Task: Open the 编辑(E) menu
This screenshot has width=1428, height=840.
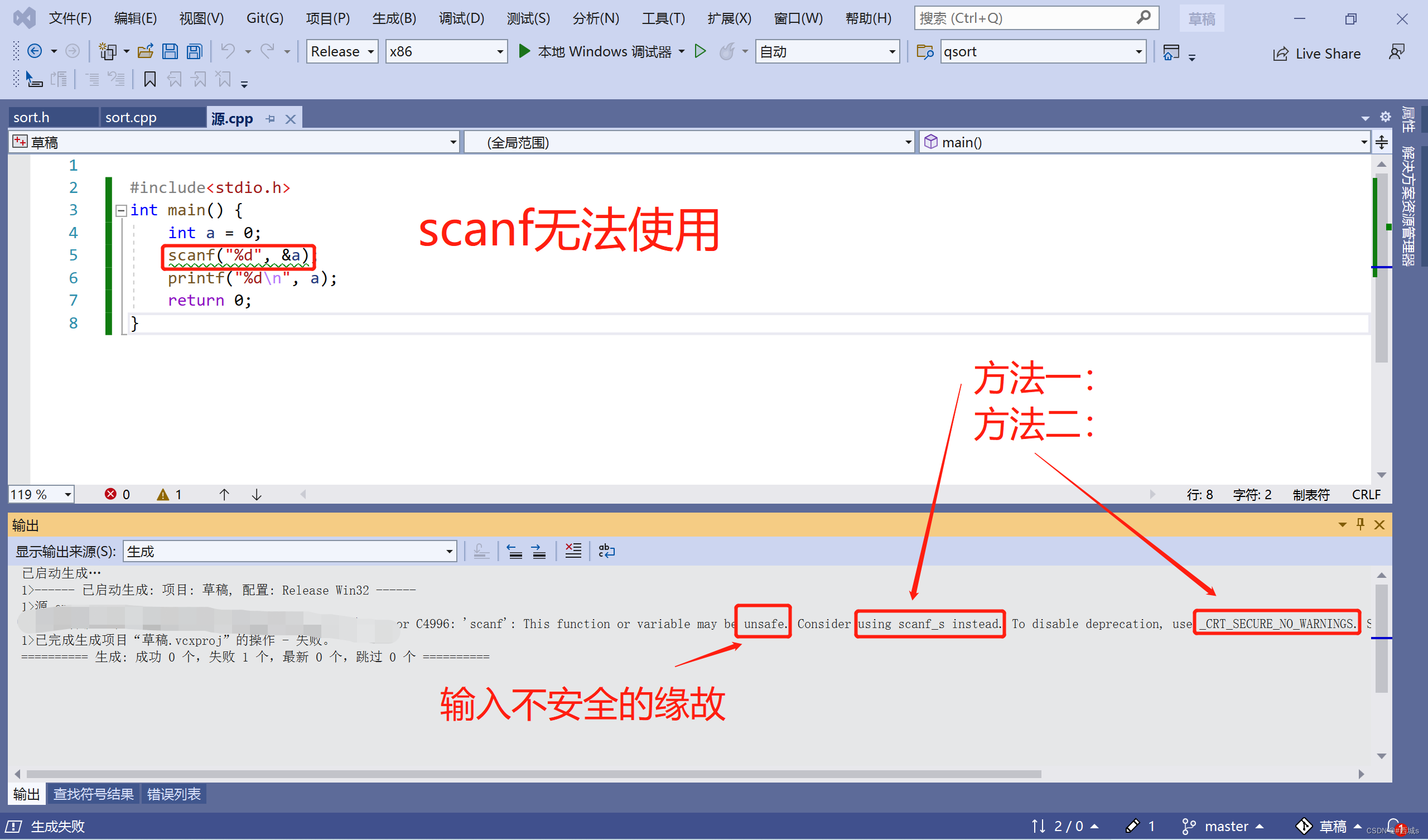Action: [136, 18]
